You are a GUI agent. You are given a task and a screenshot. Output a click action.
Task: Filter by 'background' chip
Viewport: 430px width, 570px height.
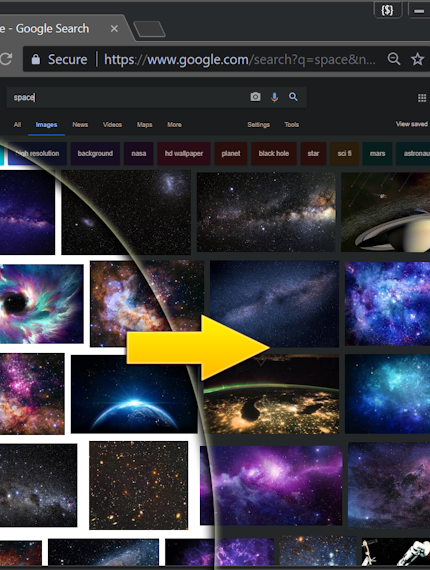tap(95, 153)
